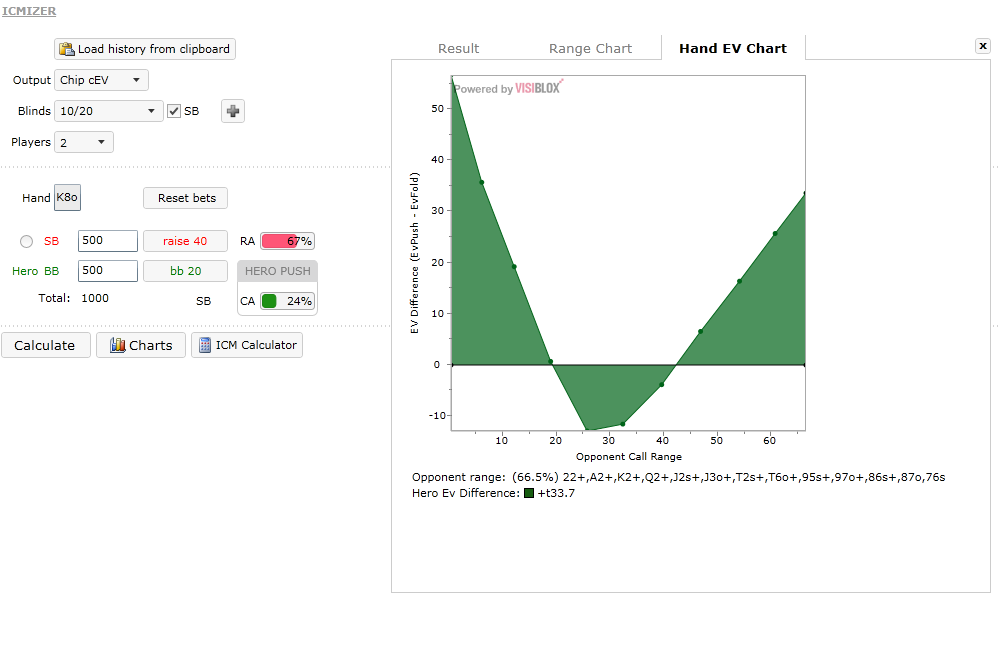1000x668 pixels.
Task: Click the Reset bets button
Action: click(186, 198)
